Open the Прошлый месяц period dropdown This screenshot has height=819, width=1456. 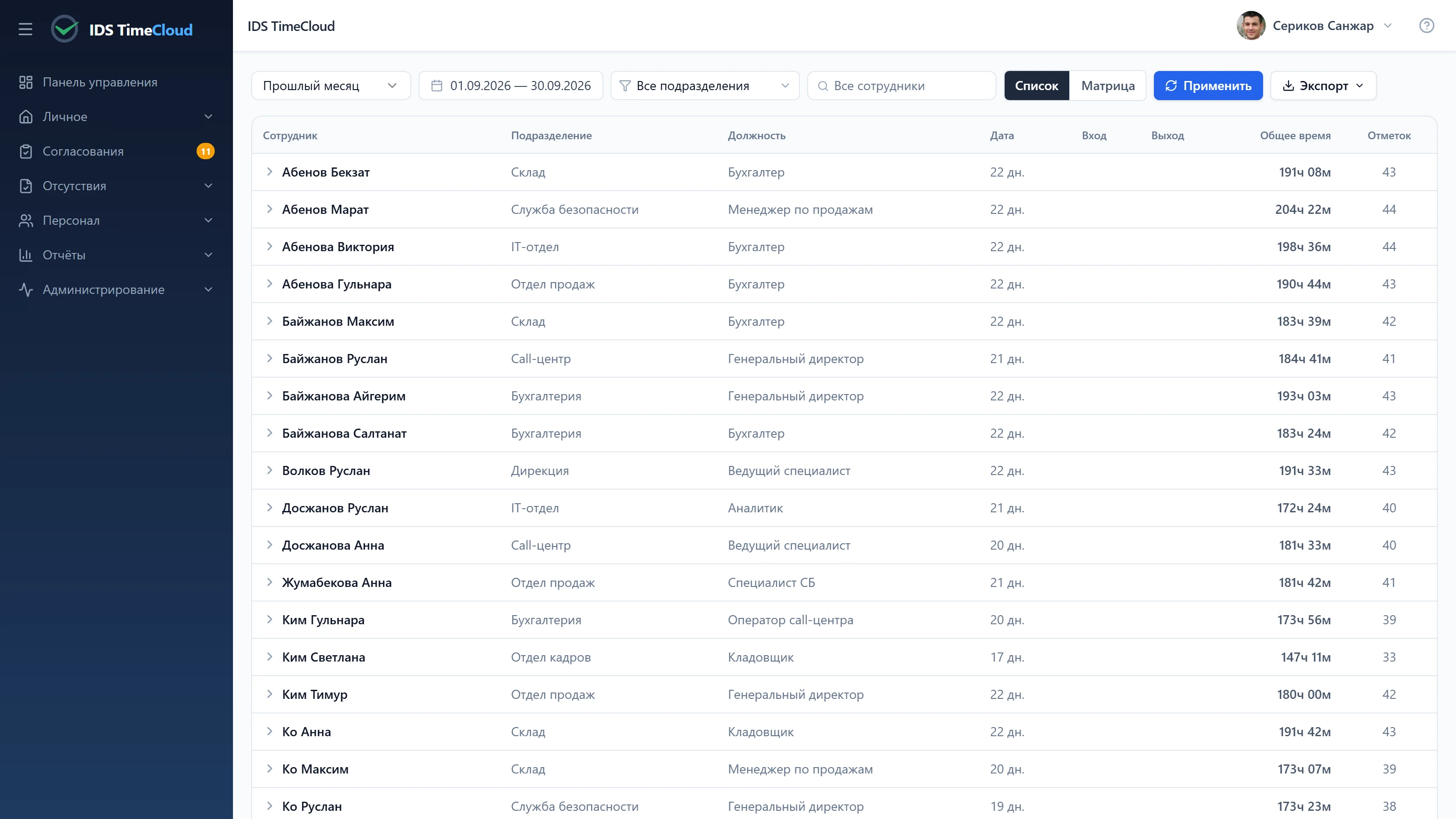pos(331,86)
